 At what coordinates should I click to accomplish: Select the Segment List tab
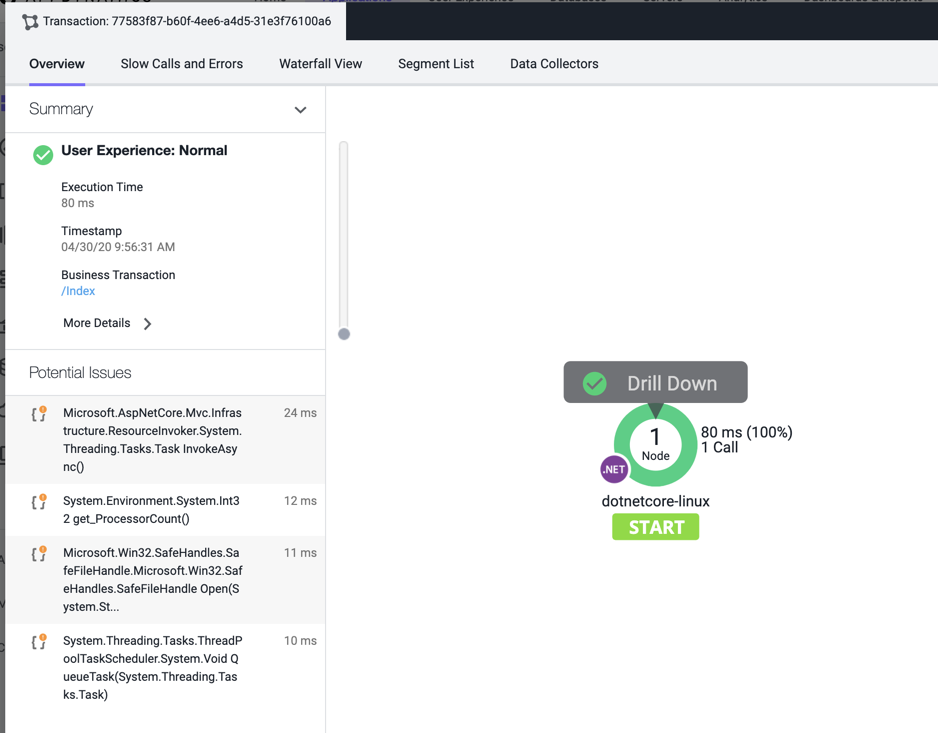pyautogui.click(x=436, y=64)
